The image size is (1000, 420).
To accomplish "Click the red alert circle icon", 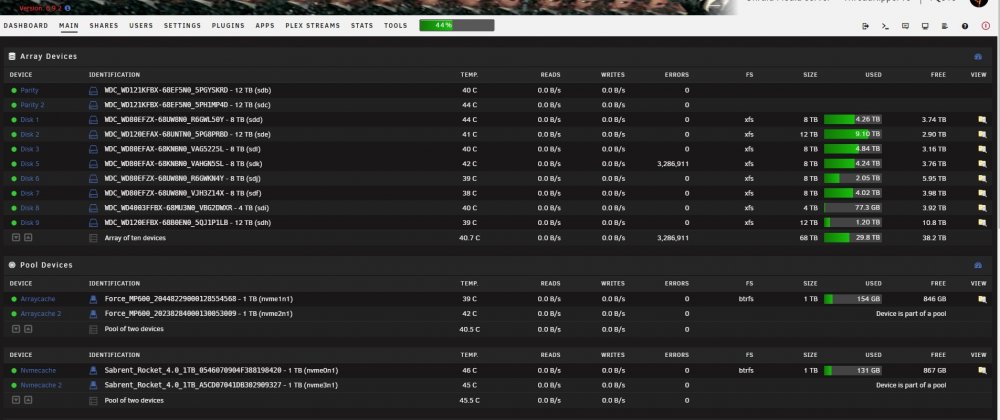I will point(986,26).
